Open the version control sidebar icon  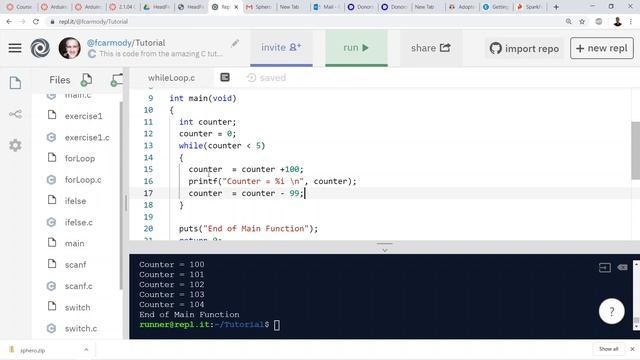pos(15,114)
